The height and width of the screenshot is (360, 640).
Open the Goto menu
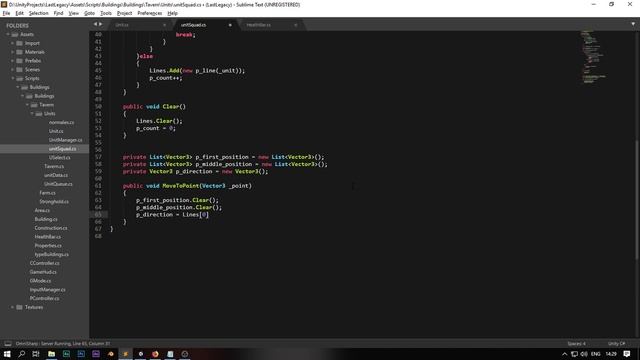tap(89, 13)
